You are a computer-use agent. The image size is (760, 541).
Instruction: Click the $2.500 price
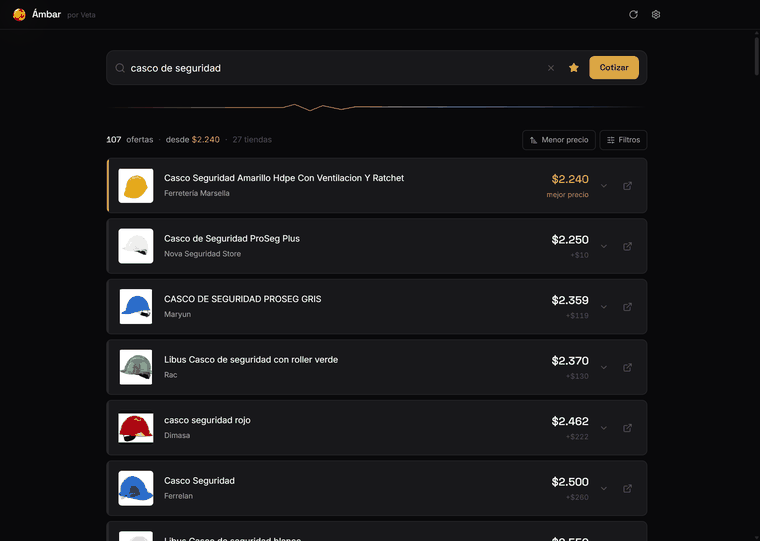[x=570, y=482]
